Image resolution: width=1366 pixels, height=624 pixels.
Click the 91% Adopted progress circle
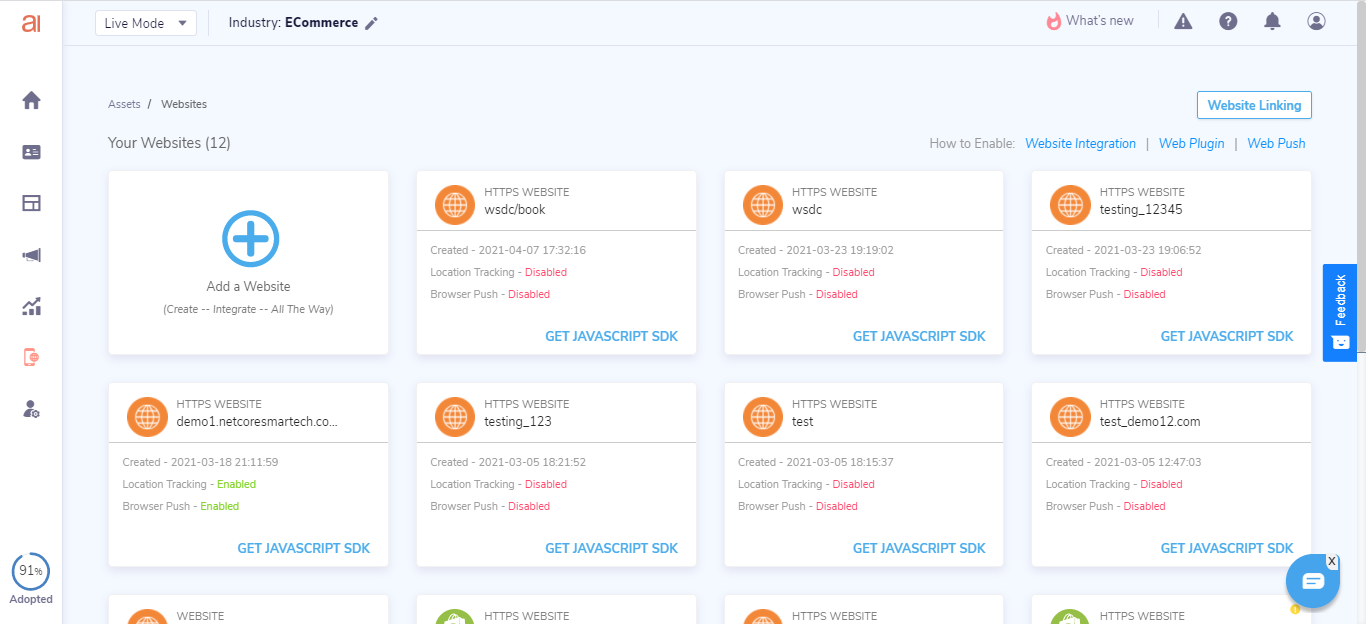tap(31, 572)
